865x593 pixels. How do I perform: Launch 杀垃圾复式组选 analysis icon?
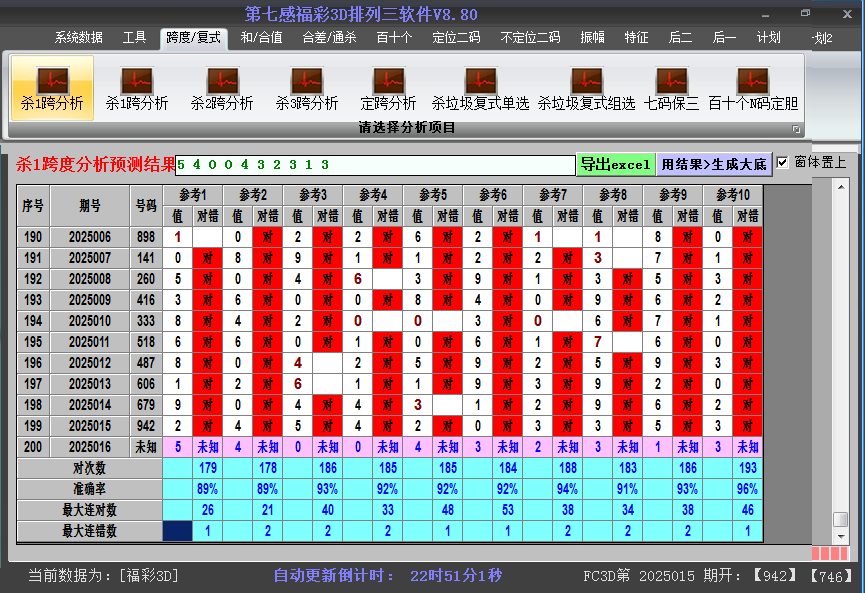586,88
